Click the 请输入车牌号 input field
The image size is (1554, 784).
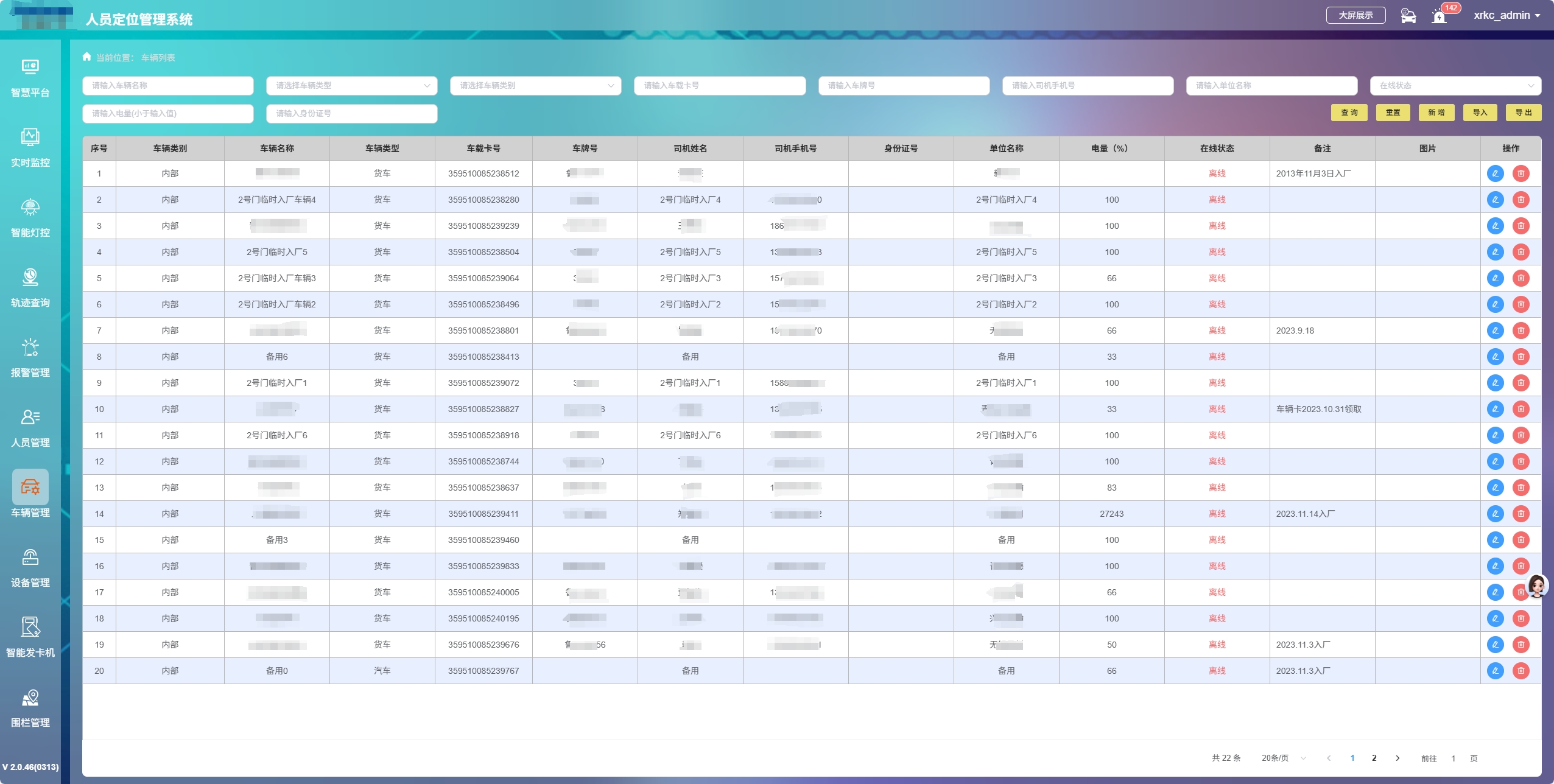pyautogui.click(x=904, y=86)
